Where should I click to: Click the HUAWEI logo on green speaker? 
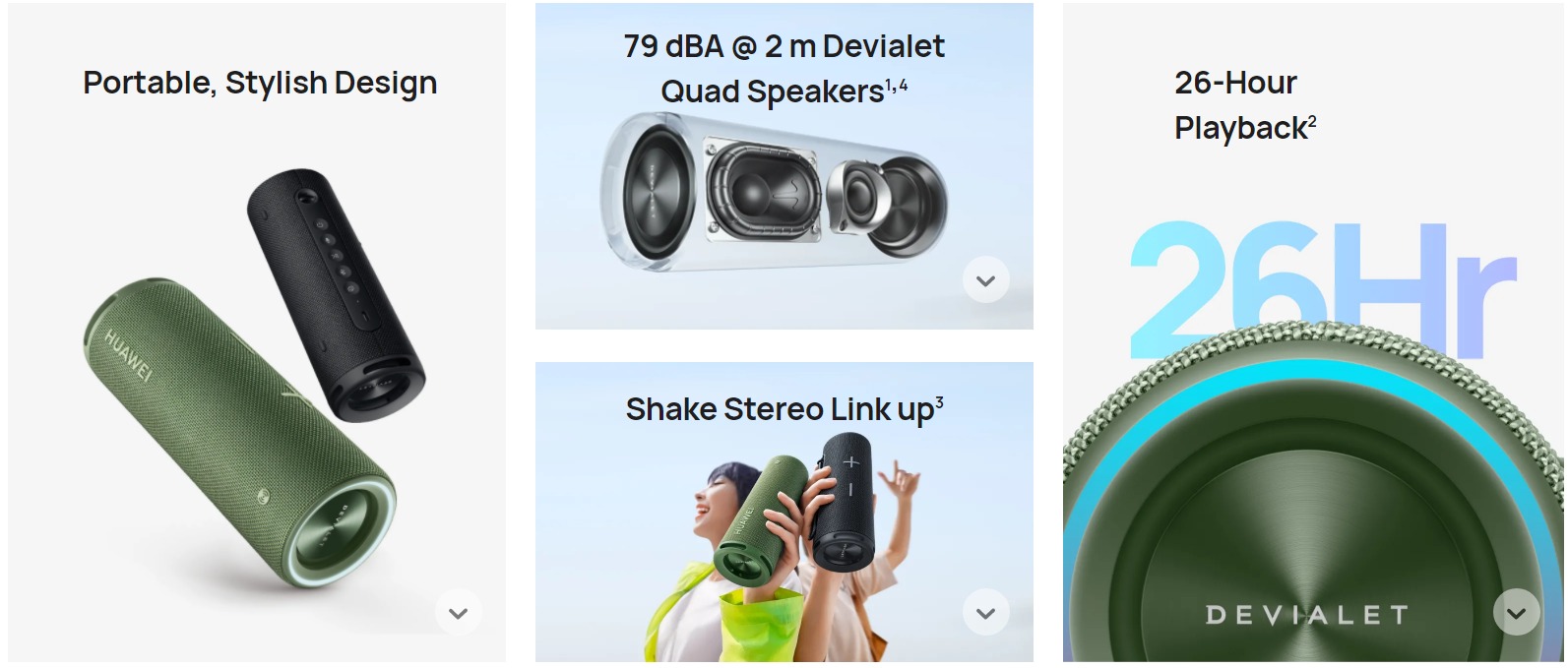[x=129, y=356]
